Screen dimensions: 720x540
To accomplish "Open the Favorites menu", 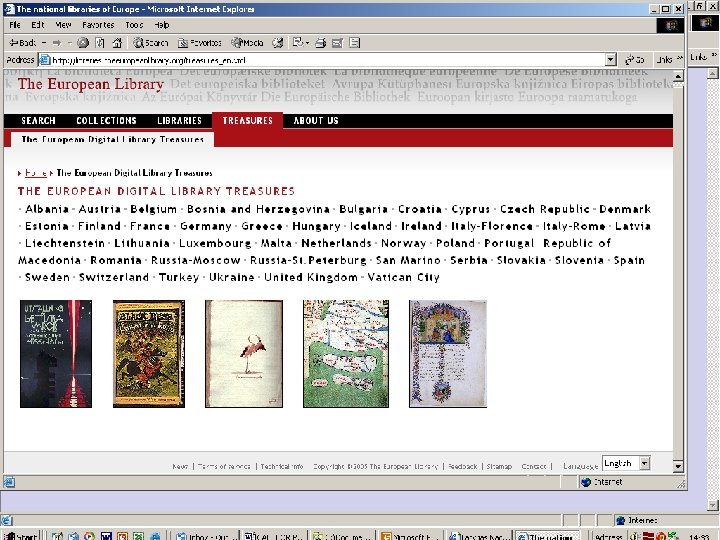I will 98,25.
